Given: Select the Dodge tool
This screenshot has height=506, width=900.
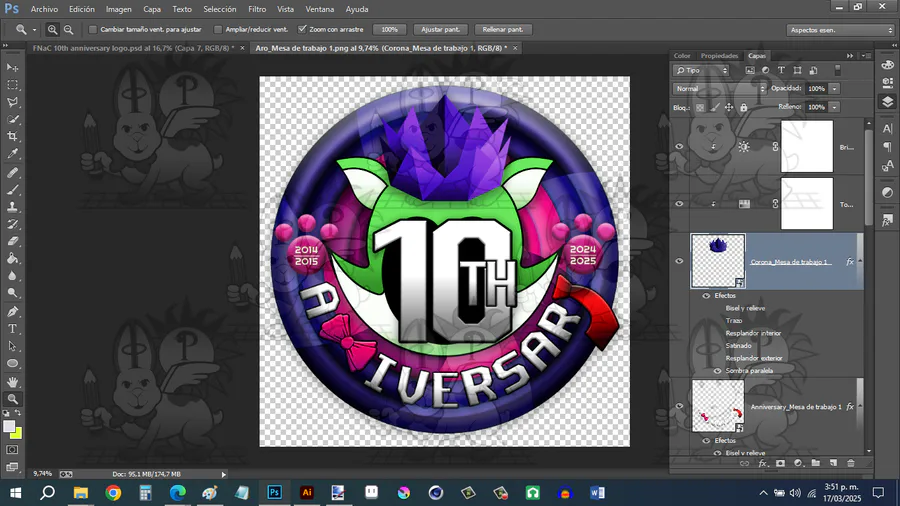Looking at the screenshot, I should coord(12,293).
